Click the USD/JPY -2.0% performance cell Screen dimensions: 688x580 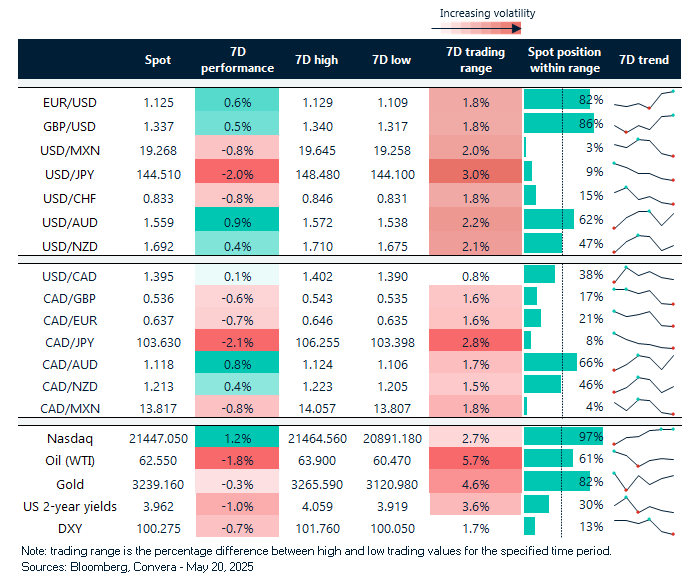[237, 171]
